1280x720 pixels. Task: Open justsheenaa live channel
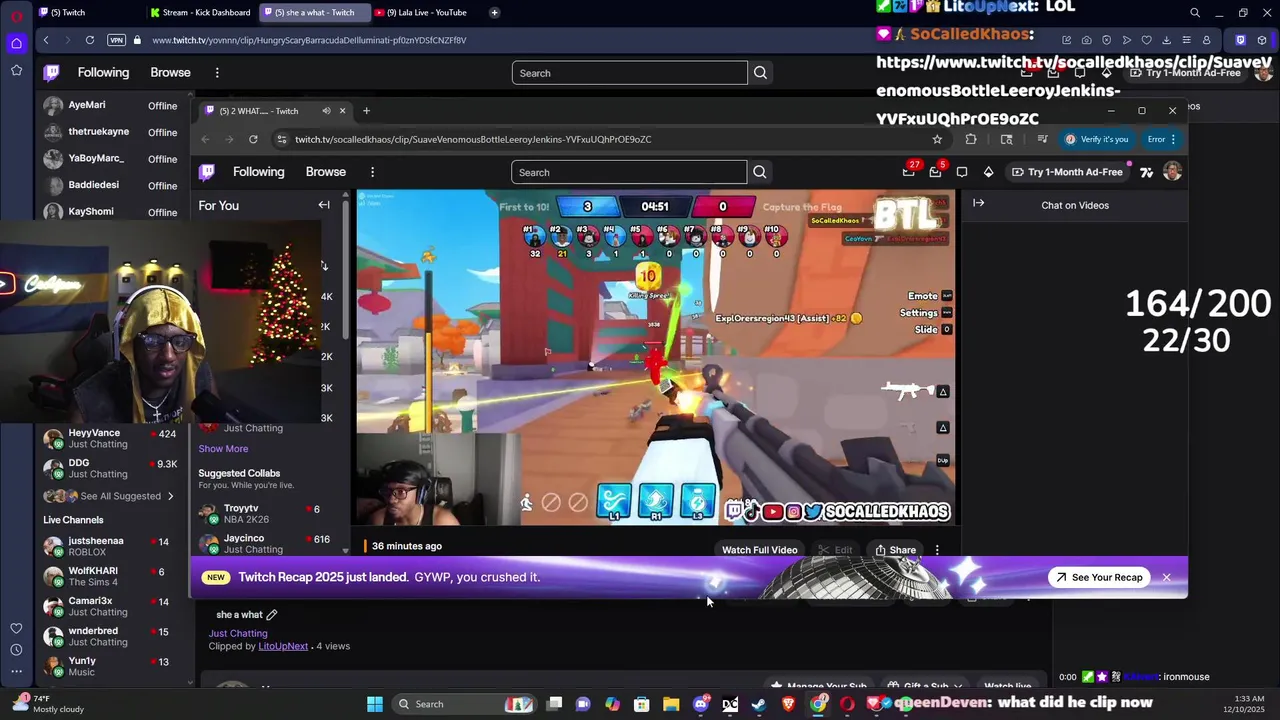pos(108,546)
